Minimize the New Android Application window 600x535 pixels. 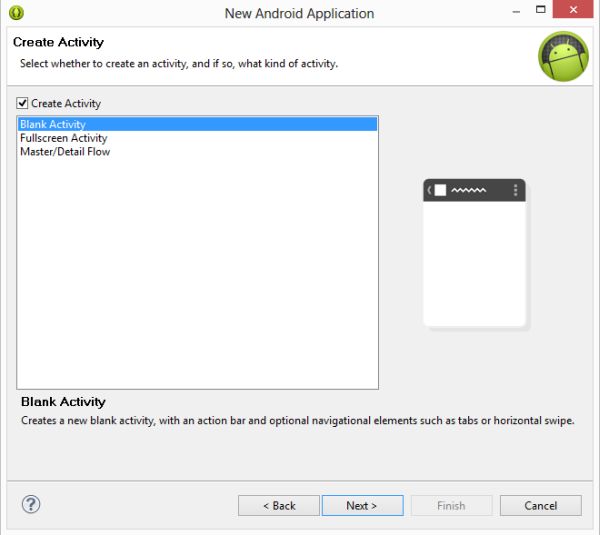click(x=516, y=11)
